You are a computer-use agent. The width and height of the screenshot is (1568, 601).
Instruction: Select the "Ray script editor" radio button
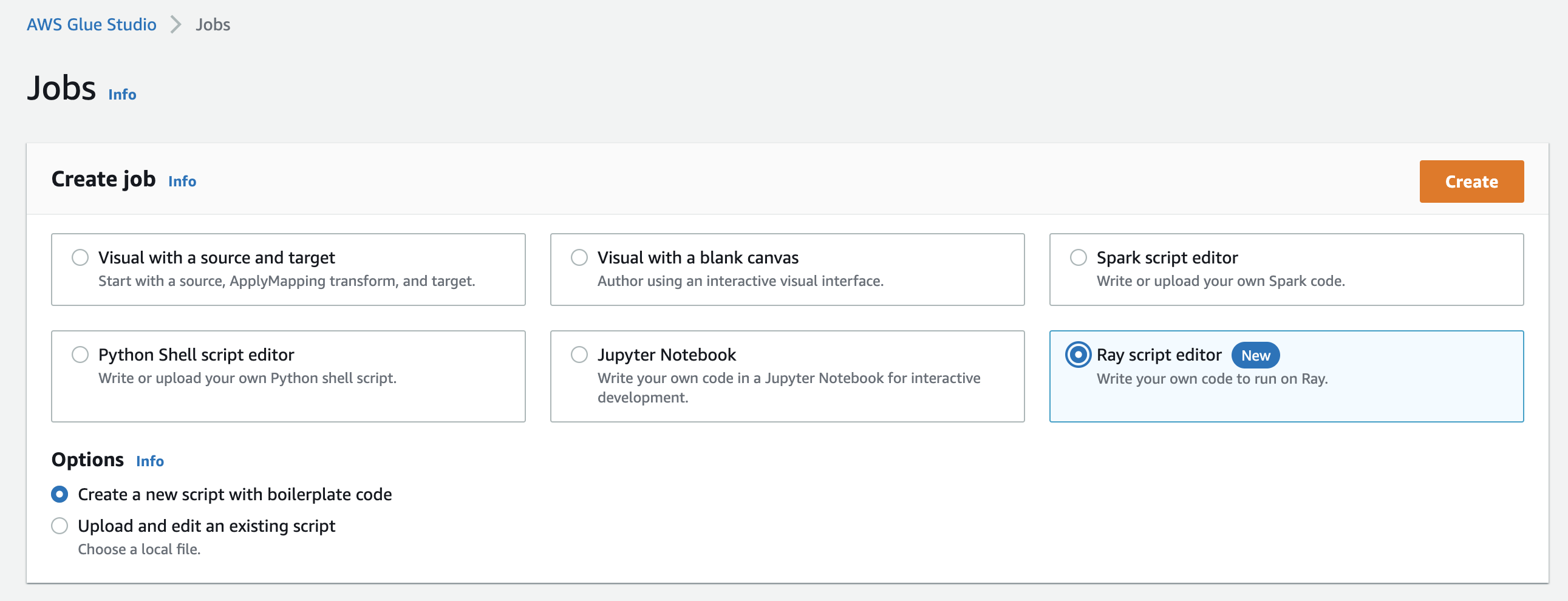[x=1079, y=355]
